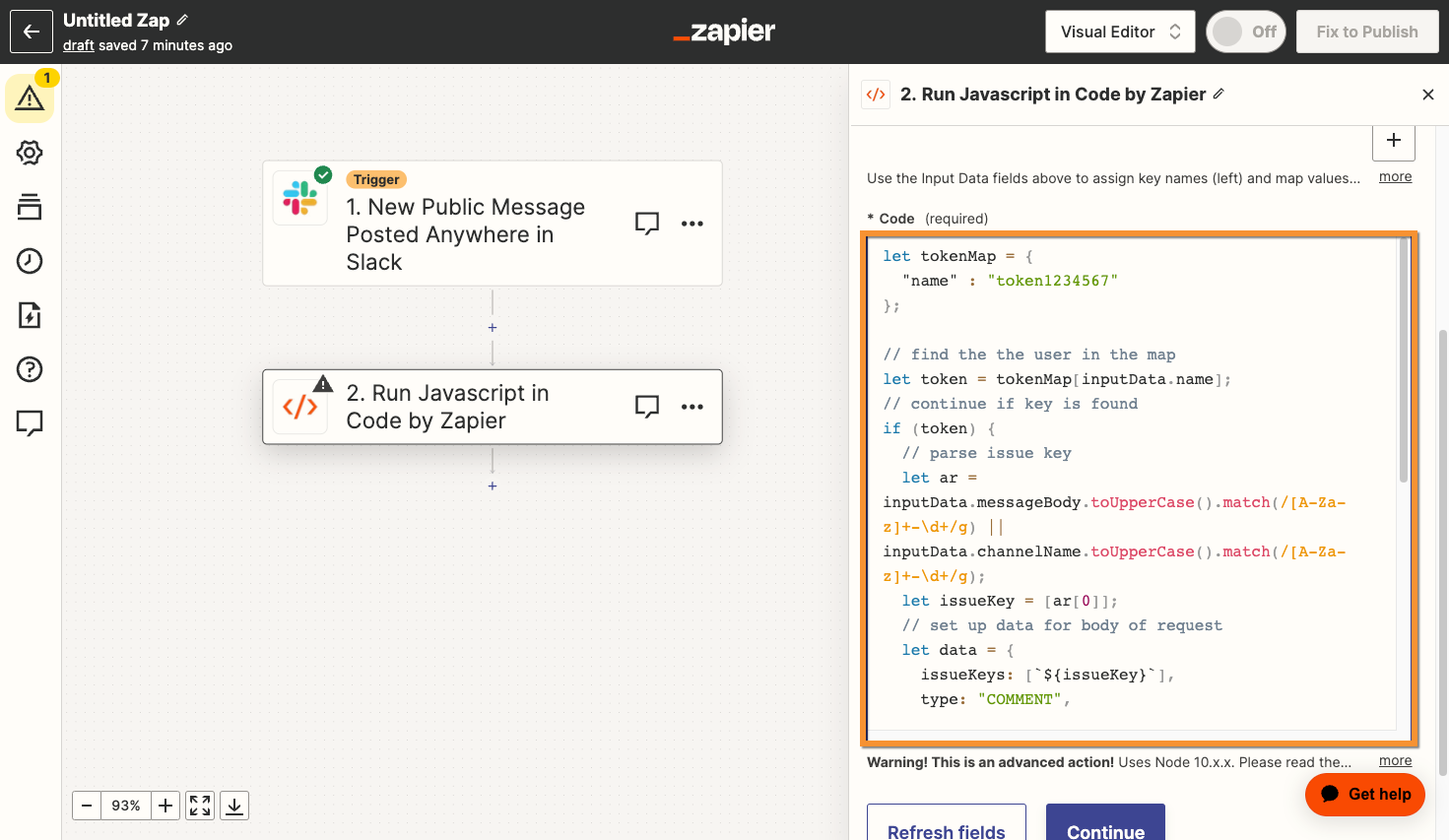Go back using the arrow button
Screen dimensions: 1449x840
click(x=32, y=32)
